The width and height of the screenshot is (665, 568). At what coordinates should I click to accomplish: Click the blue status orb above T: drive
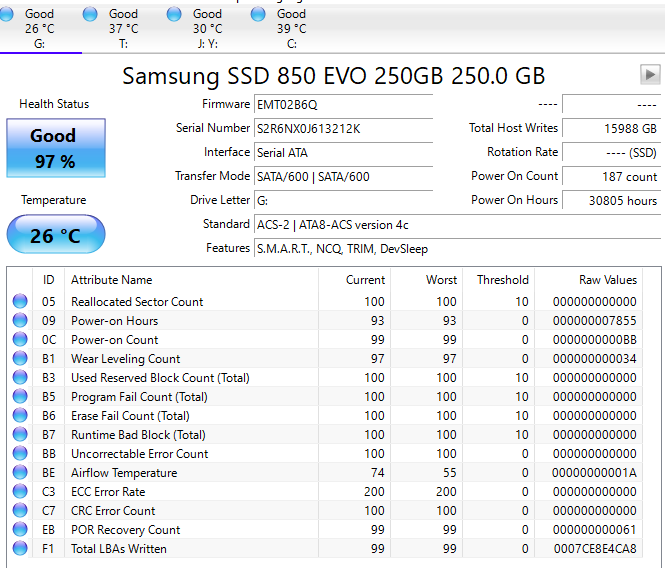tap(90, 14)
